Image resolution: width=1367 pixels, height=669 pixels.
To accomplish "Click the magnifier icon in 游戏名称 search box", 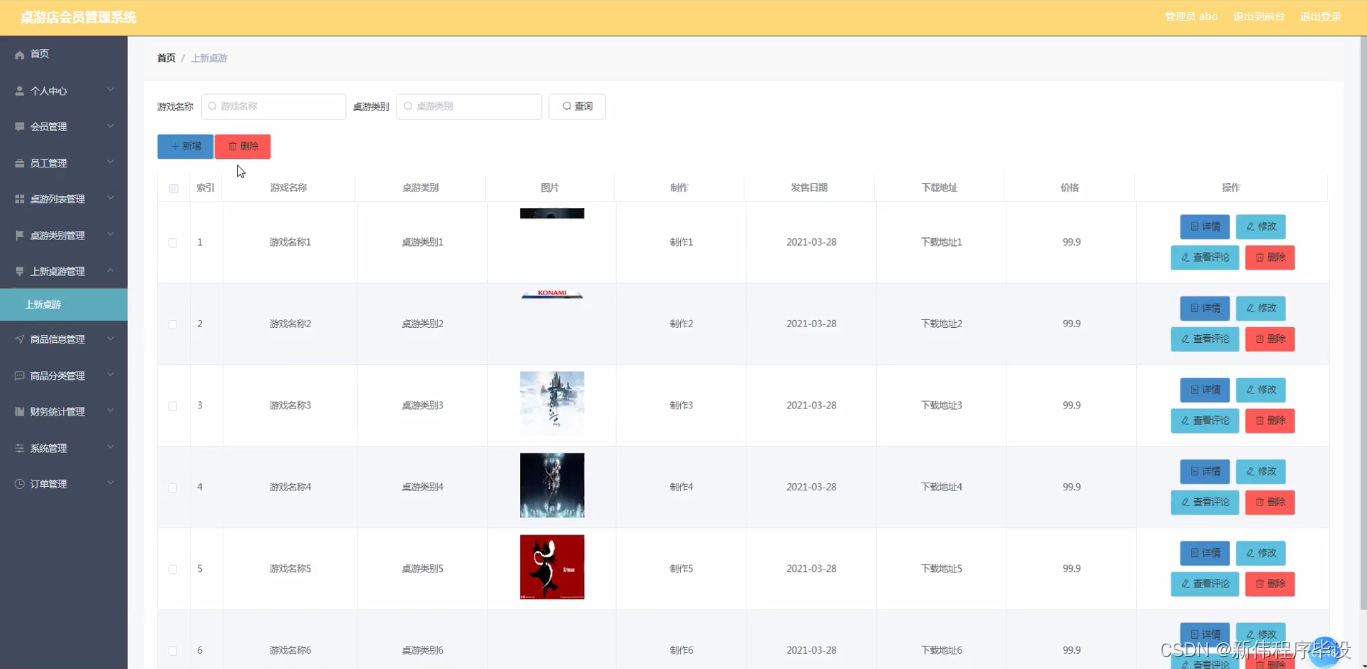I will click(210, 106).
